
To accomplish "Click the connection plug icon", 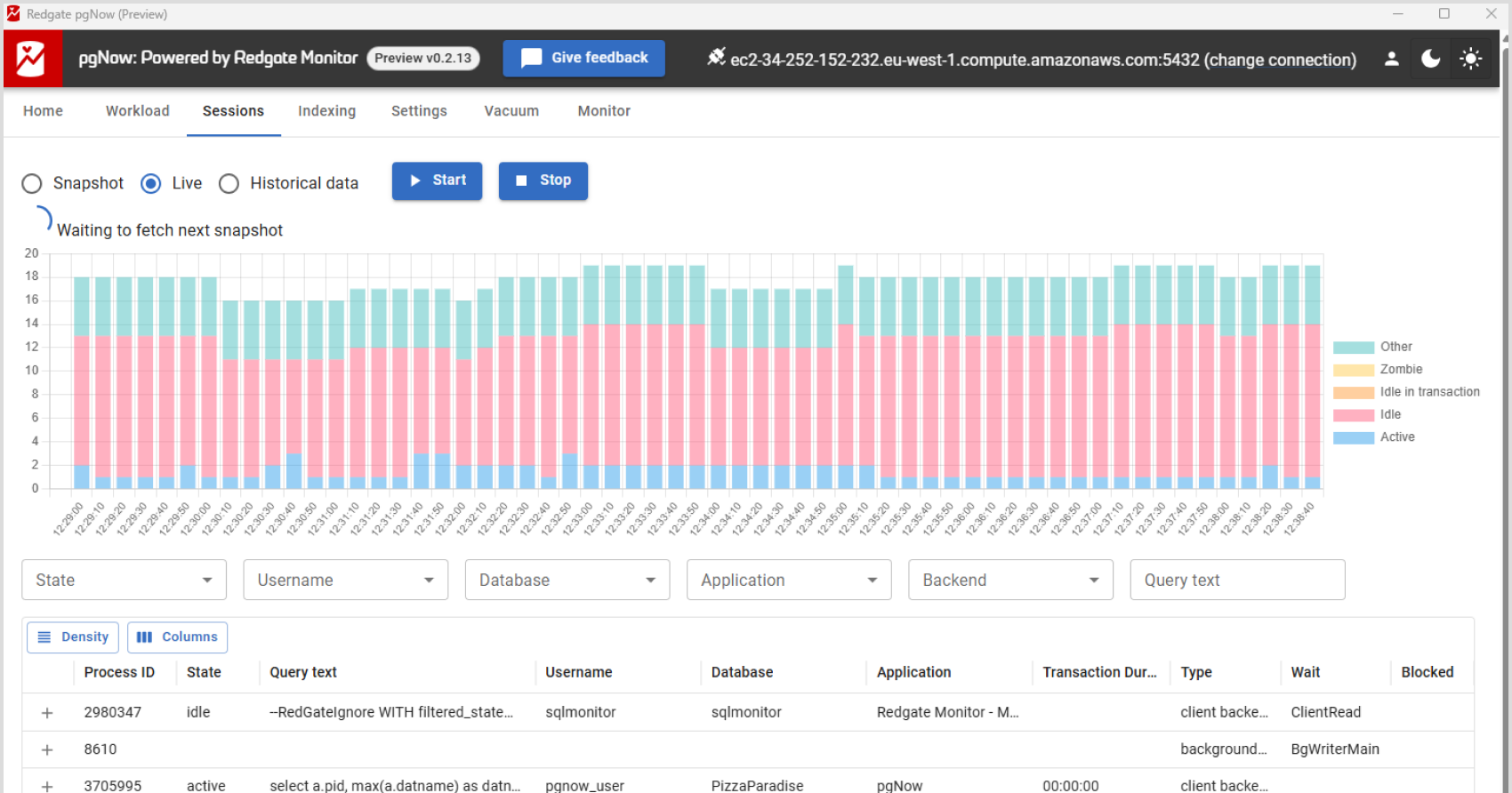I will click(716, 57).
